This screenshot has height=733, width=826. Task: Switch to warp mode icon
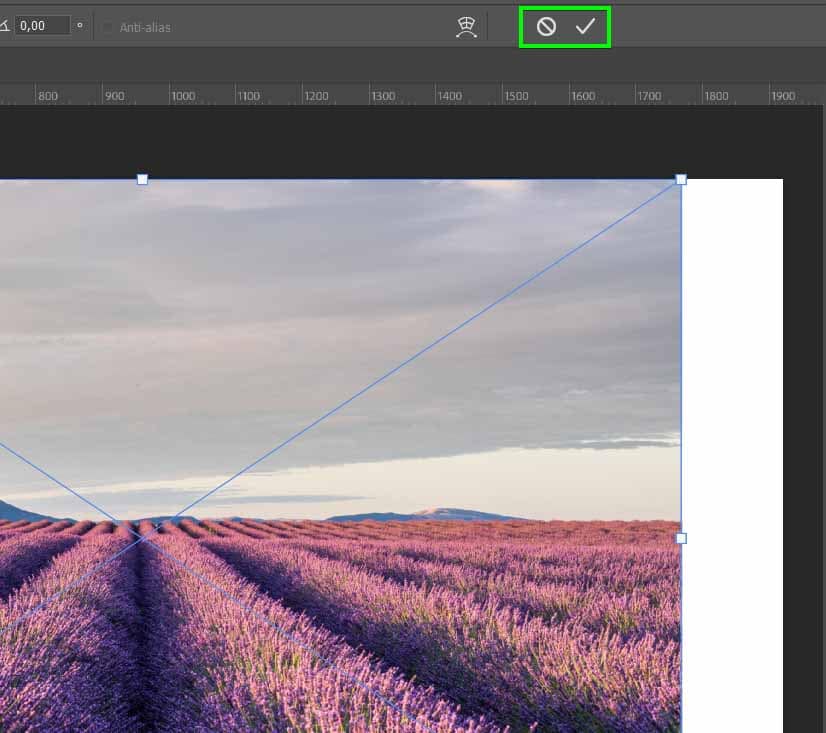click(x=466, y=27)
